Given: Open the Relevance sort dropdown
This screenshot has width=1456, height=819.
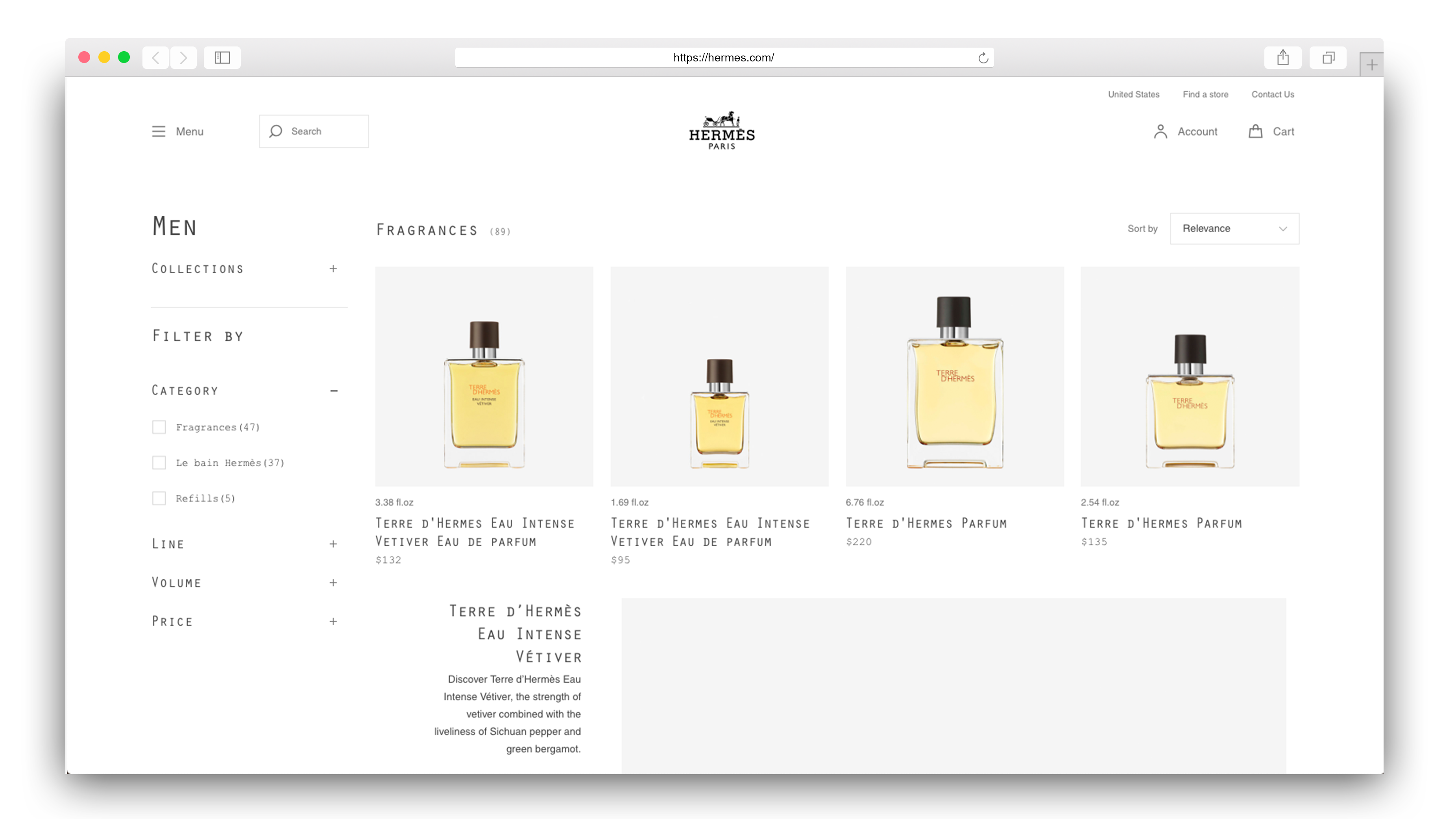Looking at the screenshot, I should [x=1234, y=228].
